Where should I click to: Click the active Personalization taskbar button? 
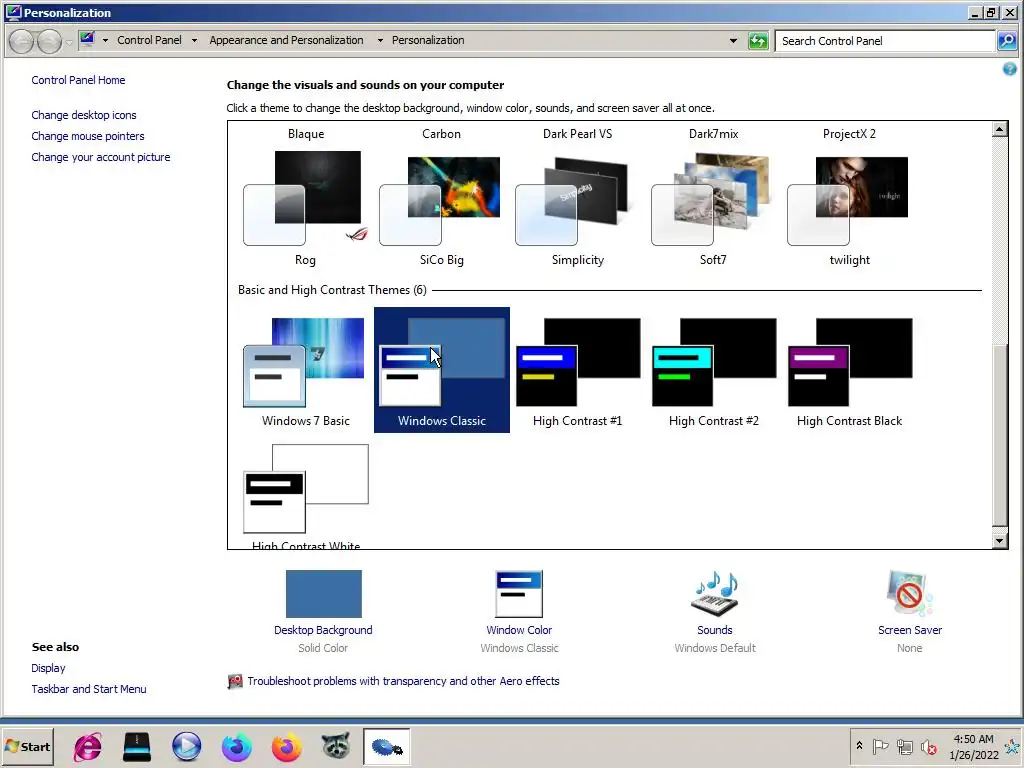pyautogui.click(x=387, y=746)
